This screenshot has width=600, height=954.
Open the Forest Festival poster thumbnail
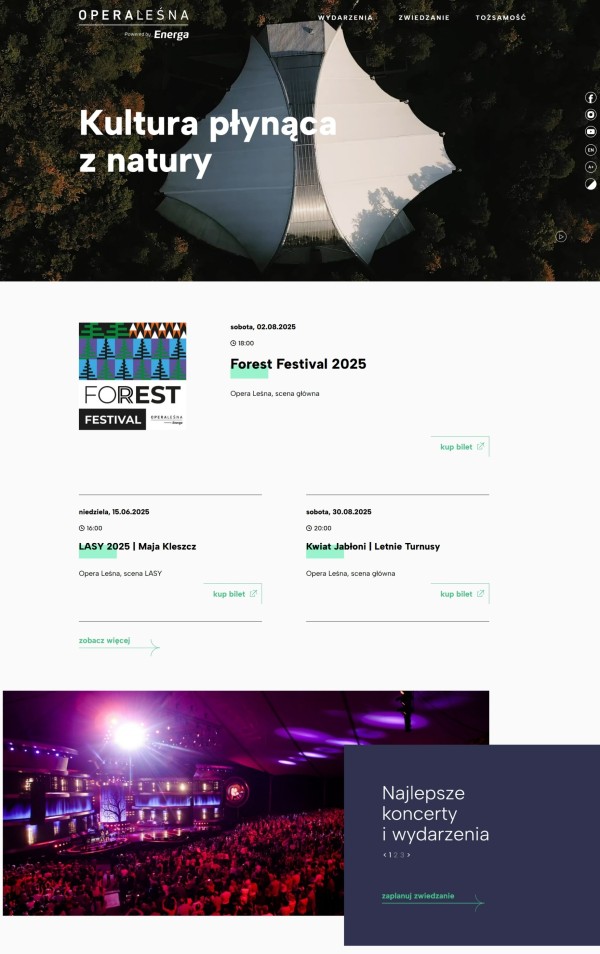[132, 376]
